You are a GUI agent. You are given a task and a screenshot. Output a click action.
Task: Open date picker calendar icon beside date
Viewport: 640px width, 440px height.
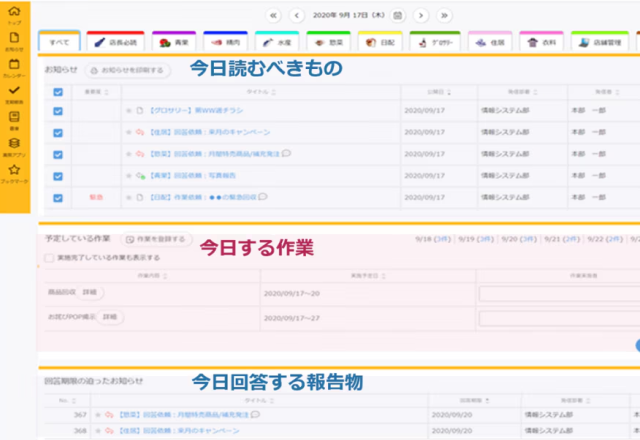tap(398, 15)
